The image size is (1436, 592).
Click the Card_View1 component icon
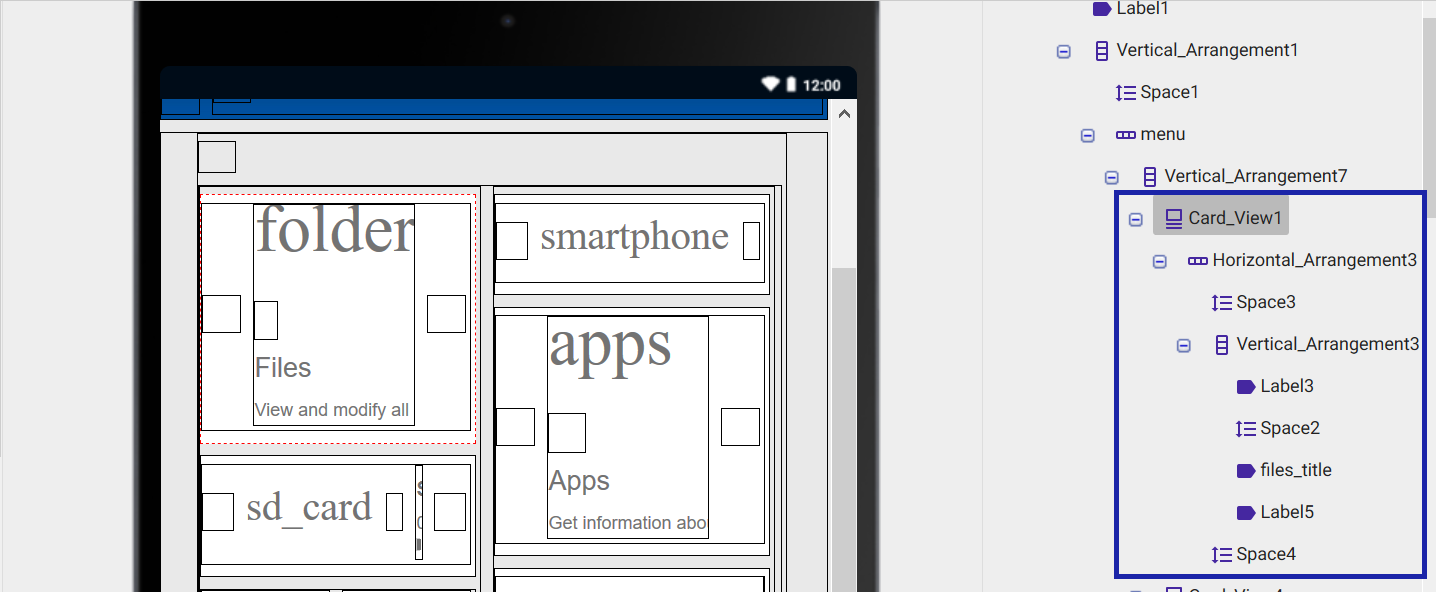[x=1174, y=218]
